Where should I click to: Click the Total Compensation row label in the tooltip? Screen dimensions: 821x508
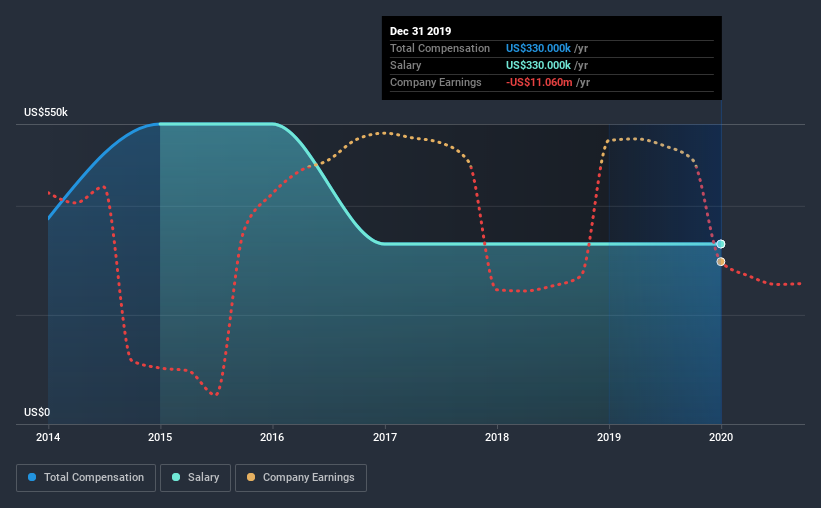coord(440,48)
